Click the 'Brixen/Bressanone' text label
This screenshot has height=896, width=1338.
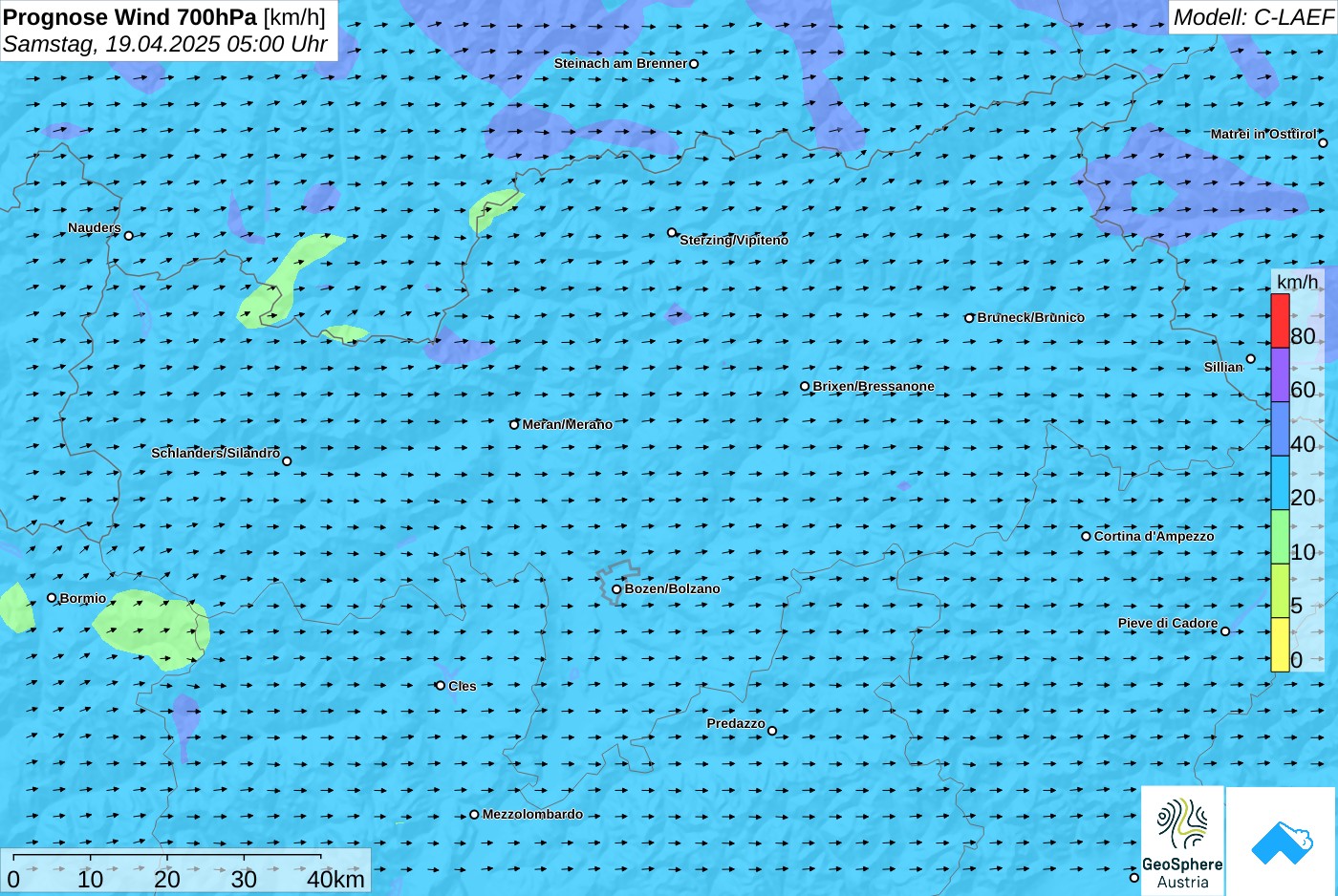click(874, 386)
